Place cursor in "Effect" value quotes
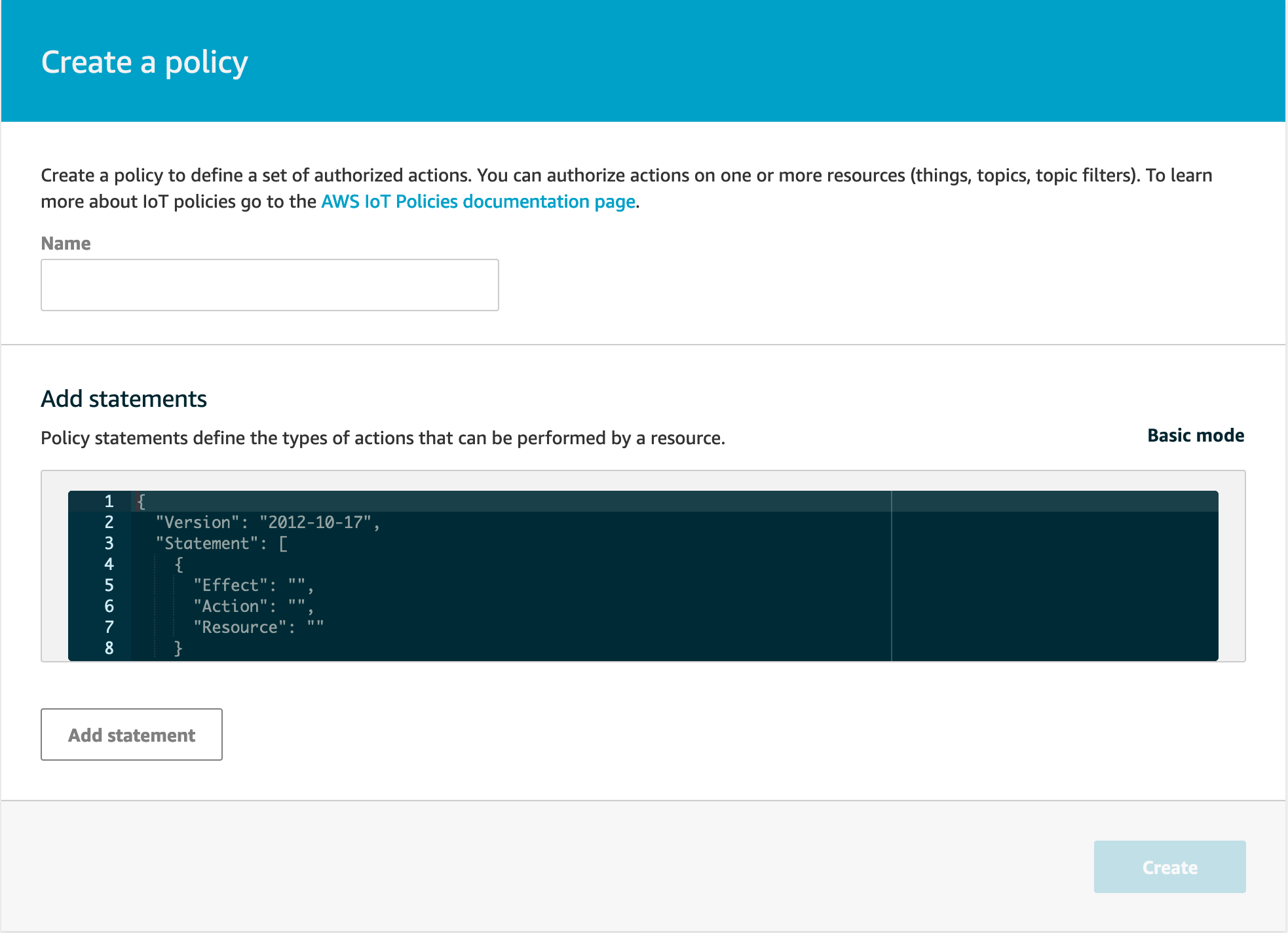 297,585
